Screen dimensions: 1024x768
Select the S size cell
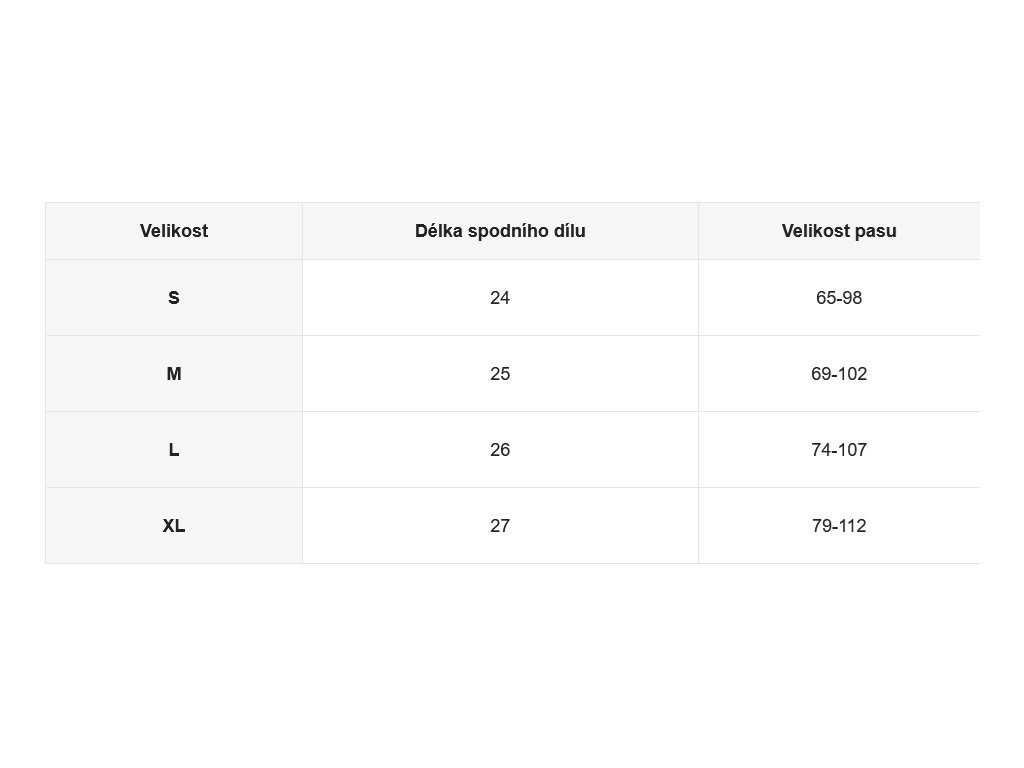click(x=174, y=298)
